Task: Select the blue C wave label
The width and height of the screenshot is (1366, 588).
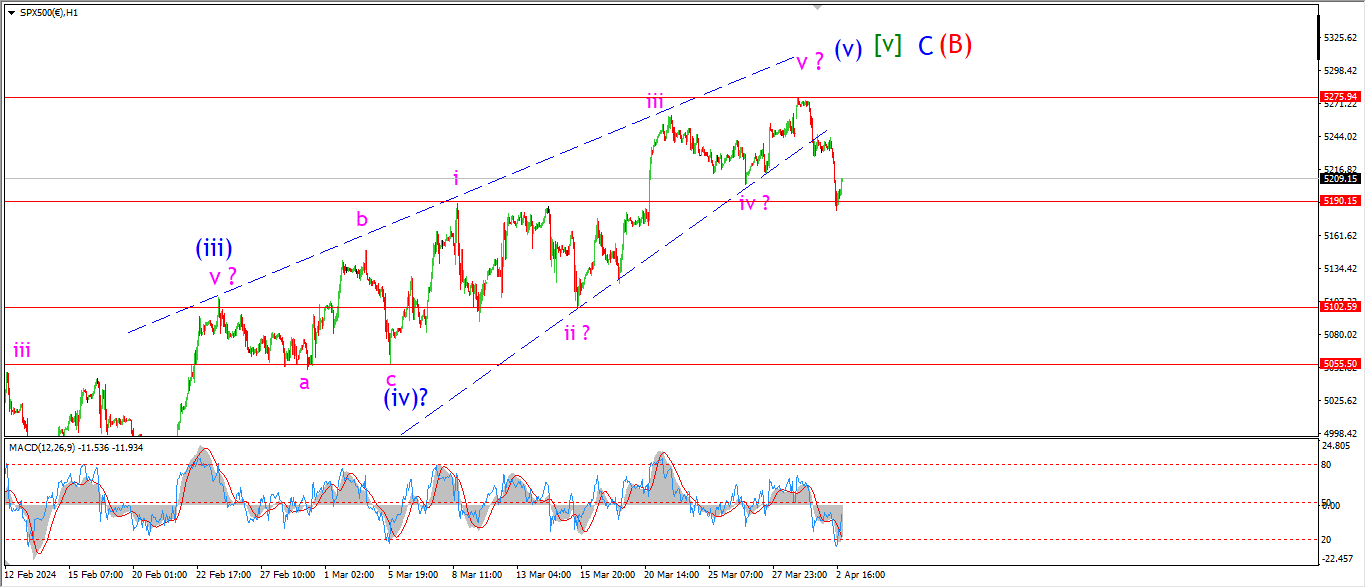Action: pyautogui.click(x=925, y=45)
